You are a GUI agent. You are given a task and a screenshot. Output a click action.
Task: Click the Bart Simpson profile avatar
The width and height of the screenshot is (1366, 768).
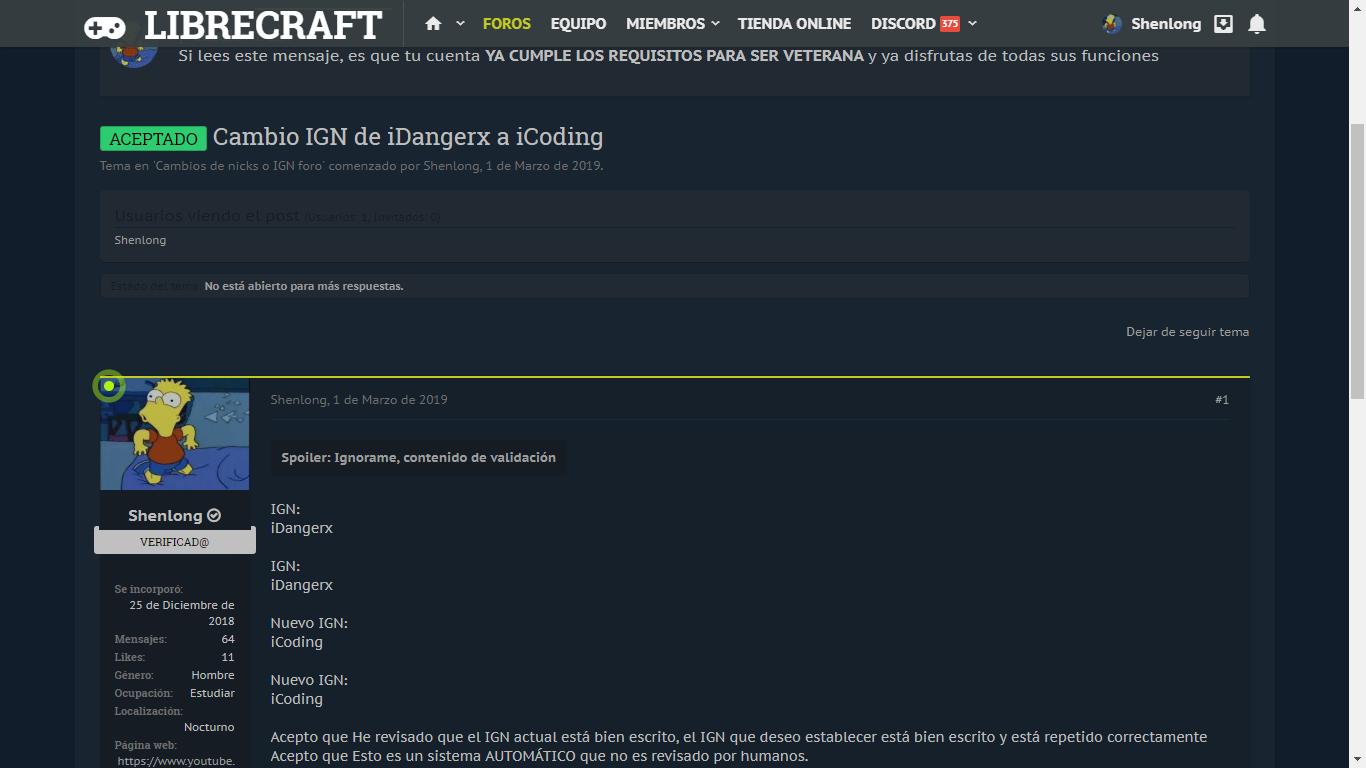point(175,434)
